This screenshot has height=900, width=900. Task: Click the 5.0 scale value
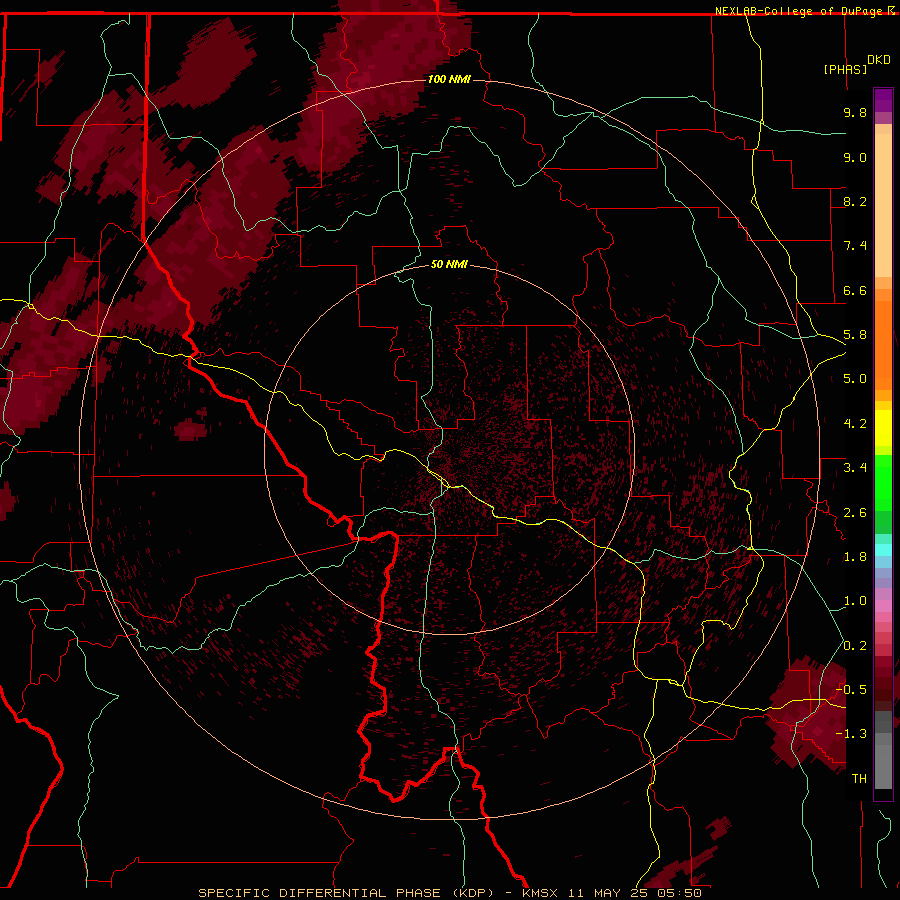point(855,379)
